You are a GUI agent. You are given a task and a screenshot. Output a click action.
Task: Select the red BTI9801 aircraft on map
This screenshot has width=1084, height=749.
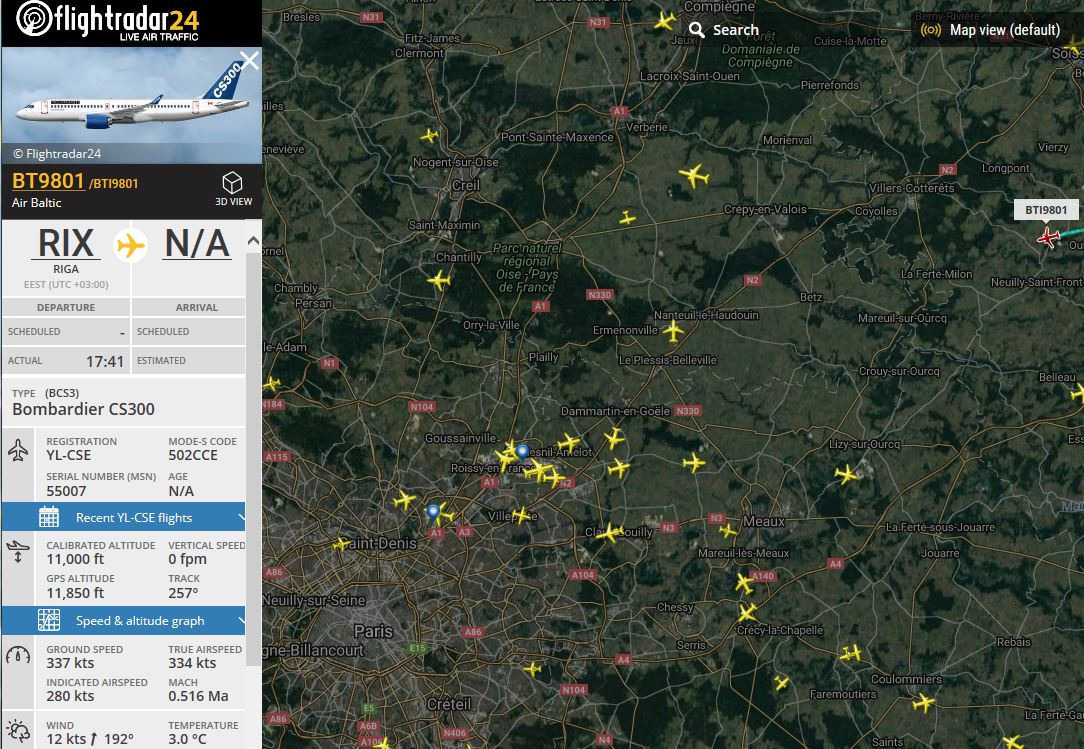(1049, 238)
